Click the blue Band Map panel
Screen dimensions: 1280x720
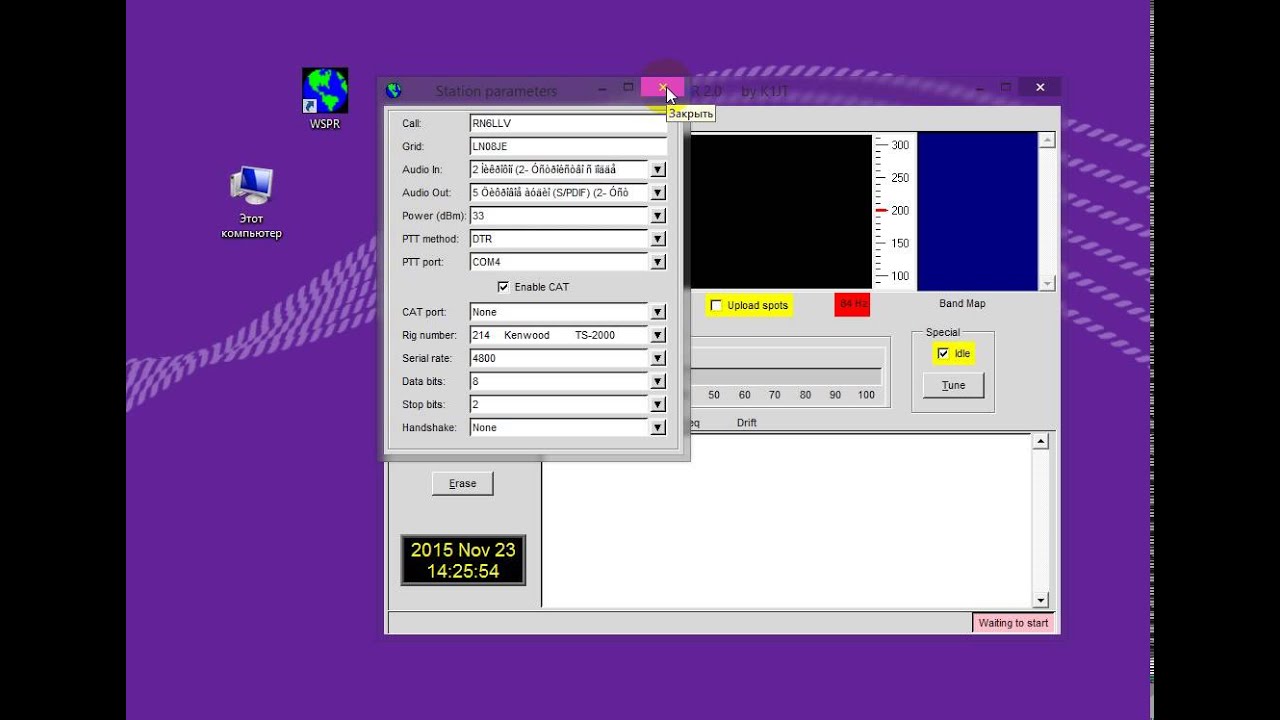point(977,212)
